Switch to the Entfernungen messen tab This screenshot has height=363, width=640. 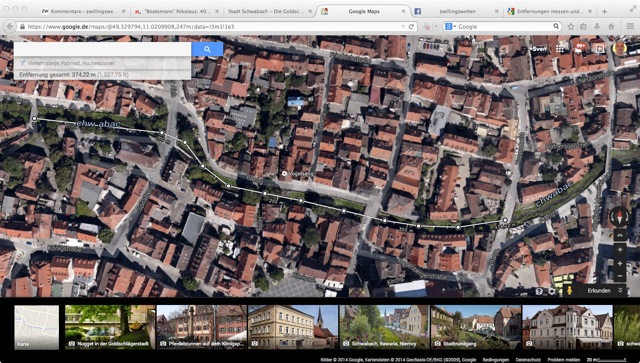(x=550, y=11)
